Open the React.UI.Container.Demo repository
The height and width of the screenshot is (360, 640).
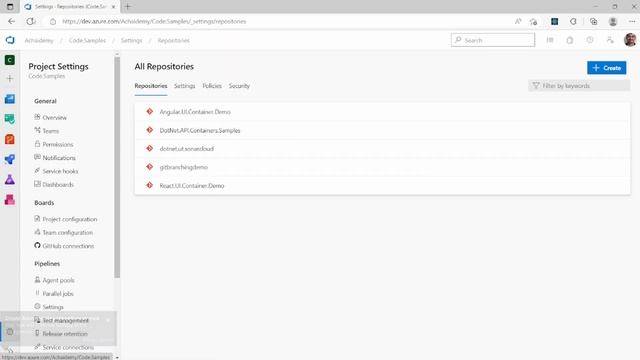click(x=191, y=186)
